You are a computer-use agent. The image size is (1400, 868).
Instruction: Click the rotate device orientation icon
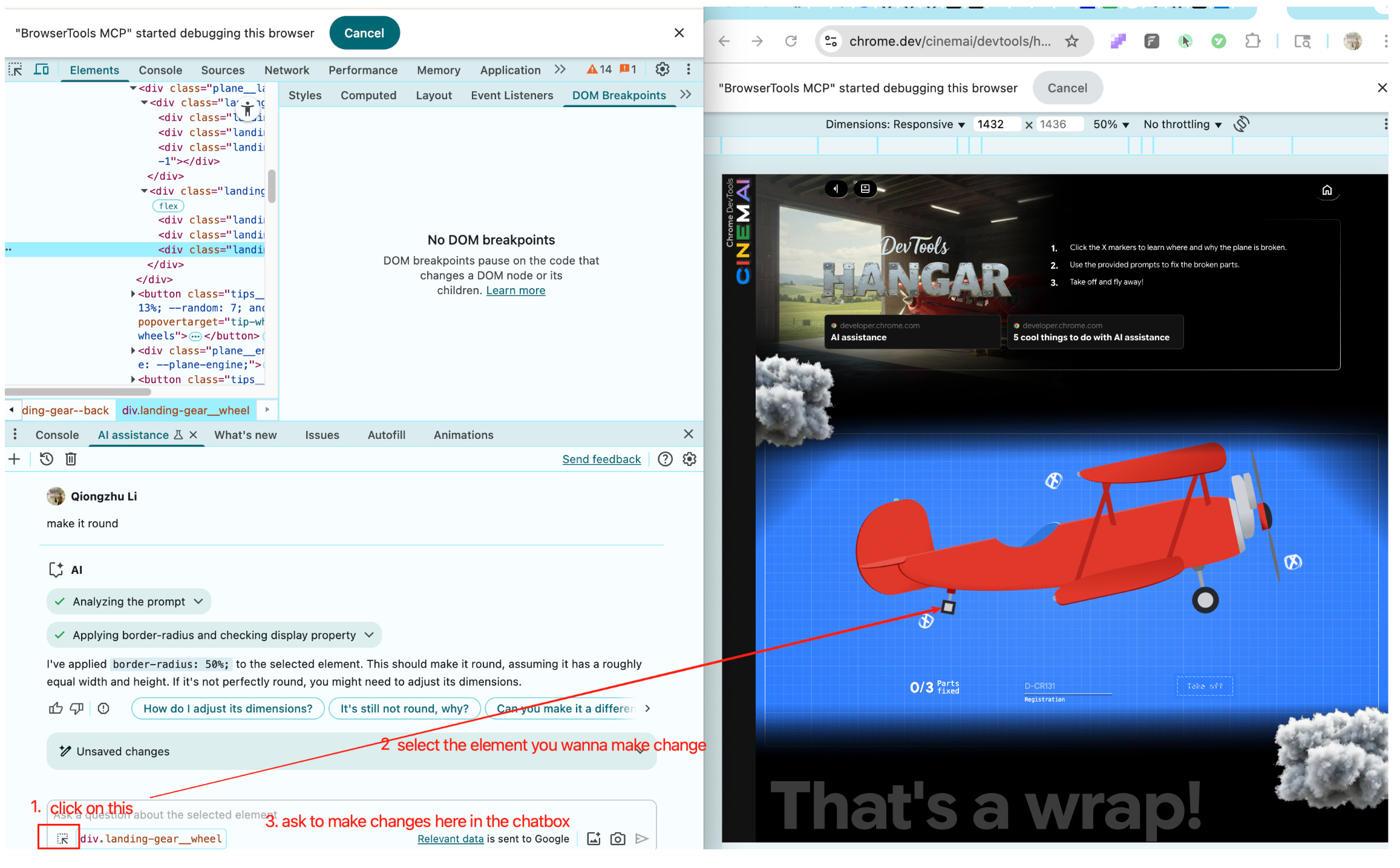coord(1241,124)
